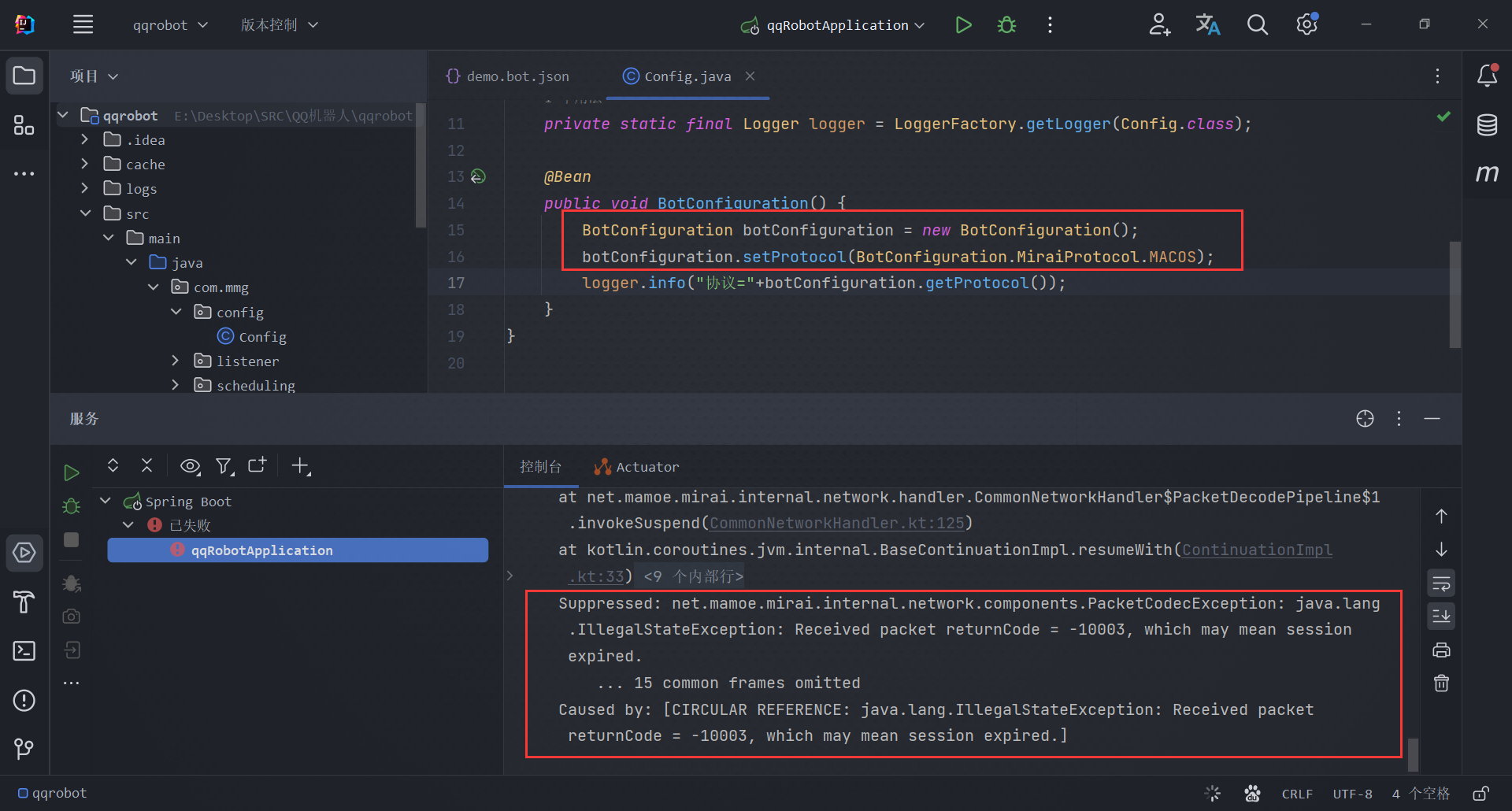Expand the logs folder
The image size is (1512, 811).
84,188
